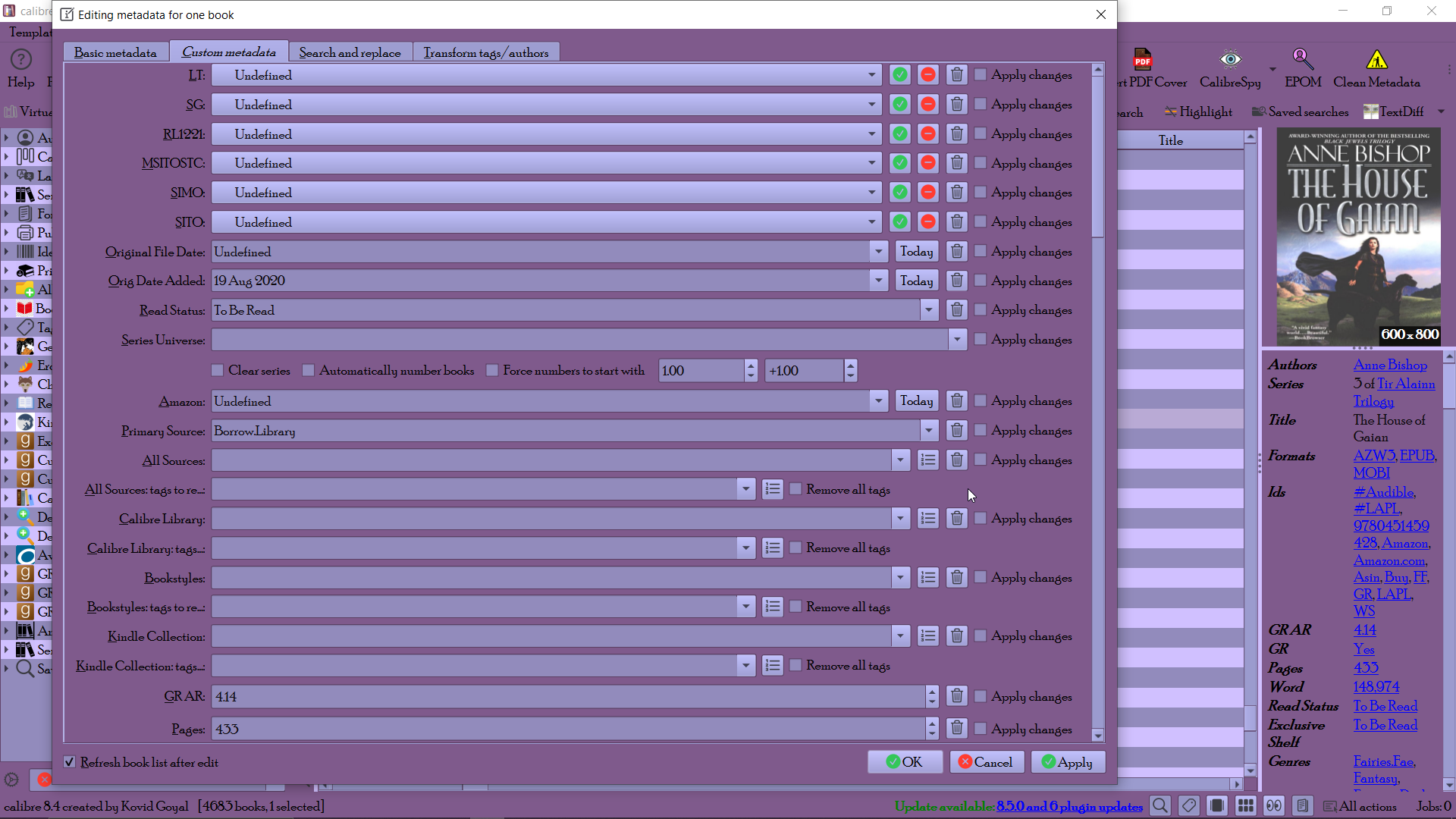Click the Apply button
1456x819 pixels.
tap(1067, 762)
